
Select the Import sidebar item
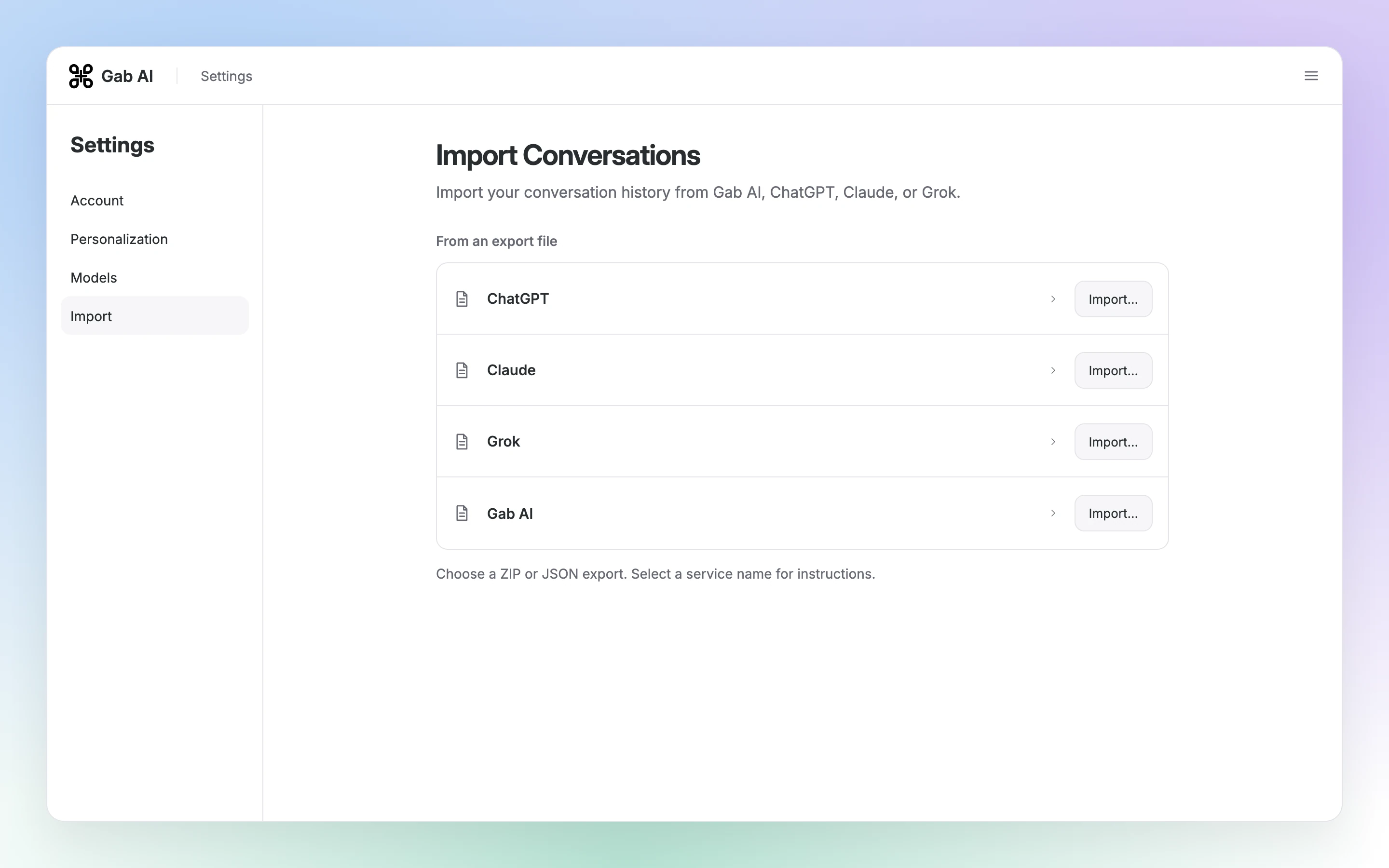(x=154, y=316)
